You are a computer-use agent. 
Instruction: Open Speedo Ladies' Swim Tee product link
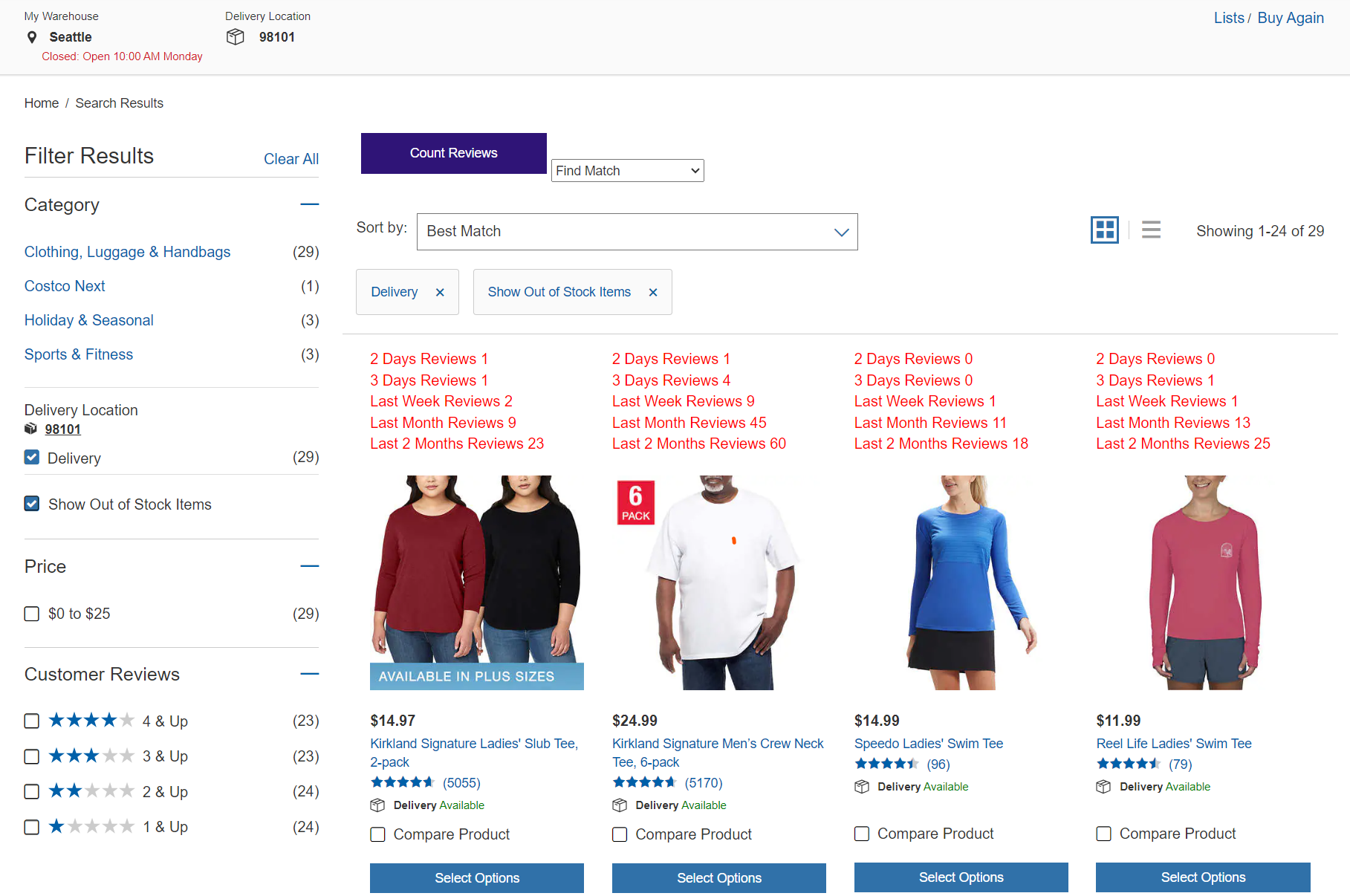tap(929, 744)
